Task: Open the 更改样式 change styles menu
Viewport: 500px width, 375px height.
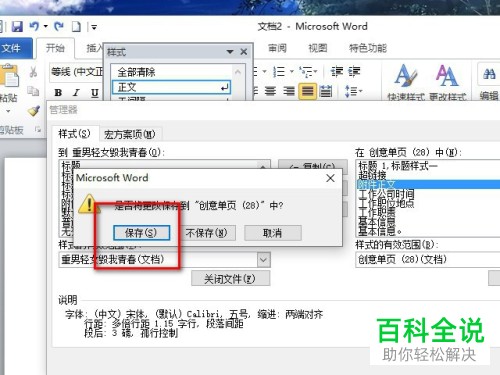Action: [447, 82]
